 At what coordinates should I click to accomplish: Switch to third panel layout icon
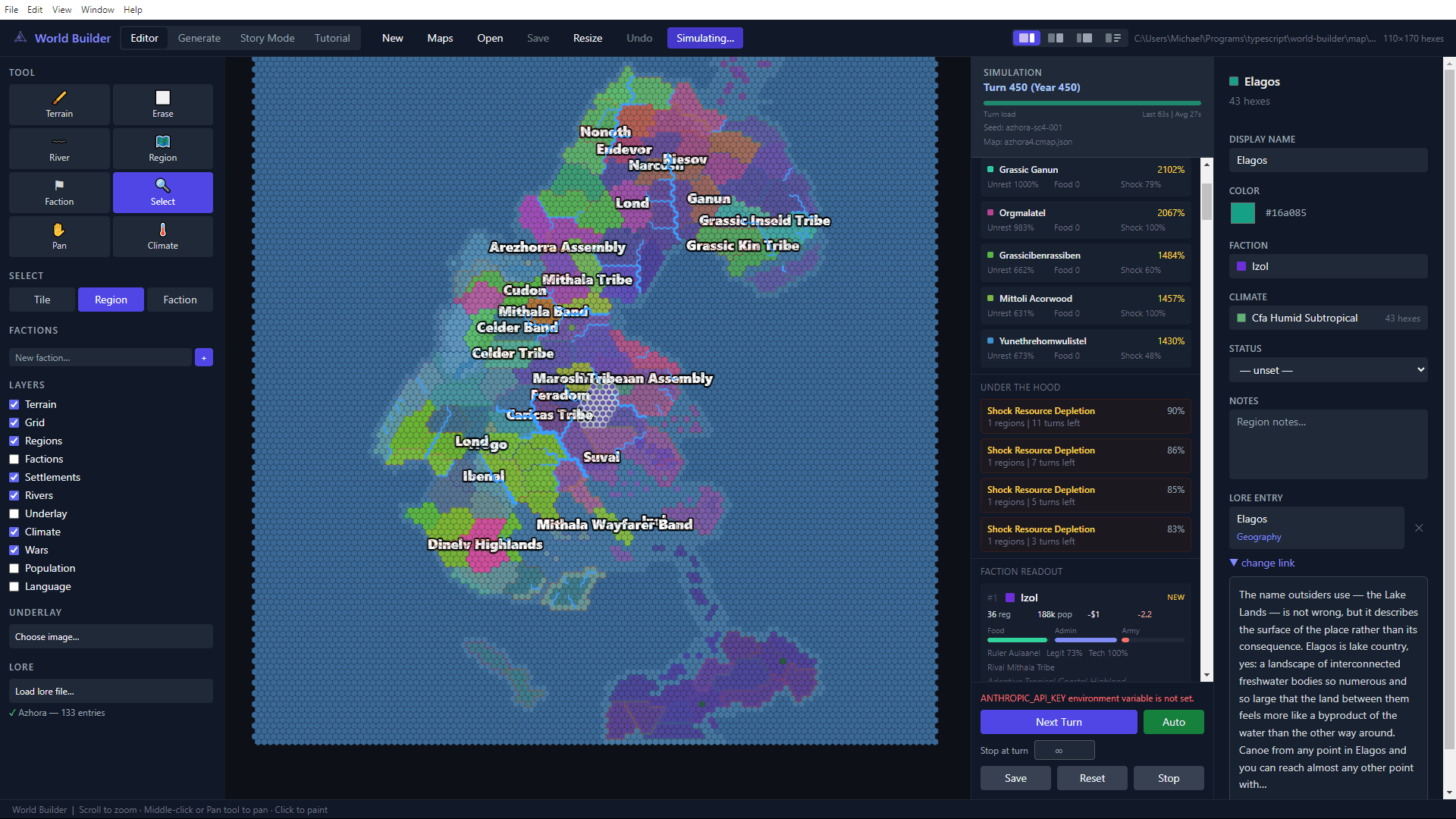coord(1084,38)
